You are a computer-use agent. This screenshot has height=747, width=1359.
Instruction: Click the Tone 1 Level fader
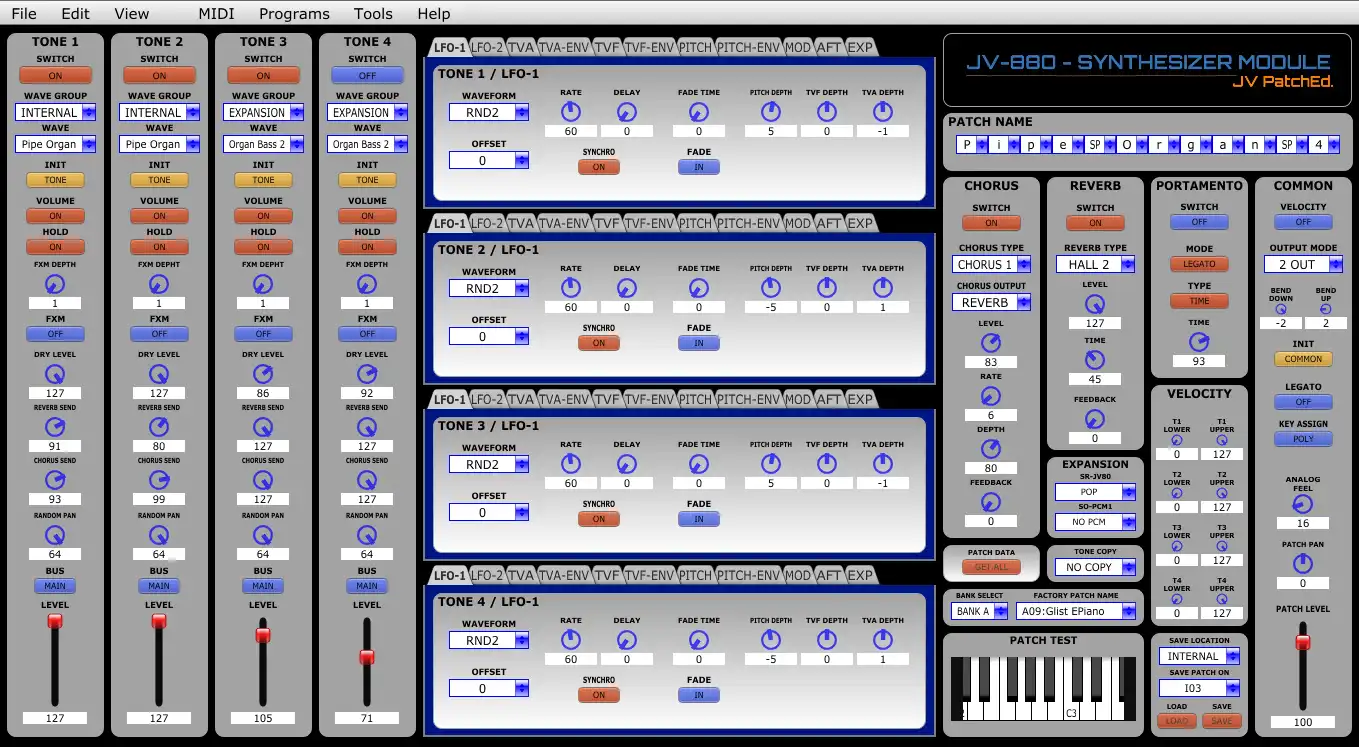click(x=55, y=621)
